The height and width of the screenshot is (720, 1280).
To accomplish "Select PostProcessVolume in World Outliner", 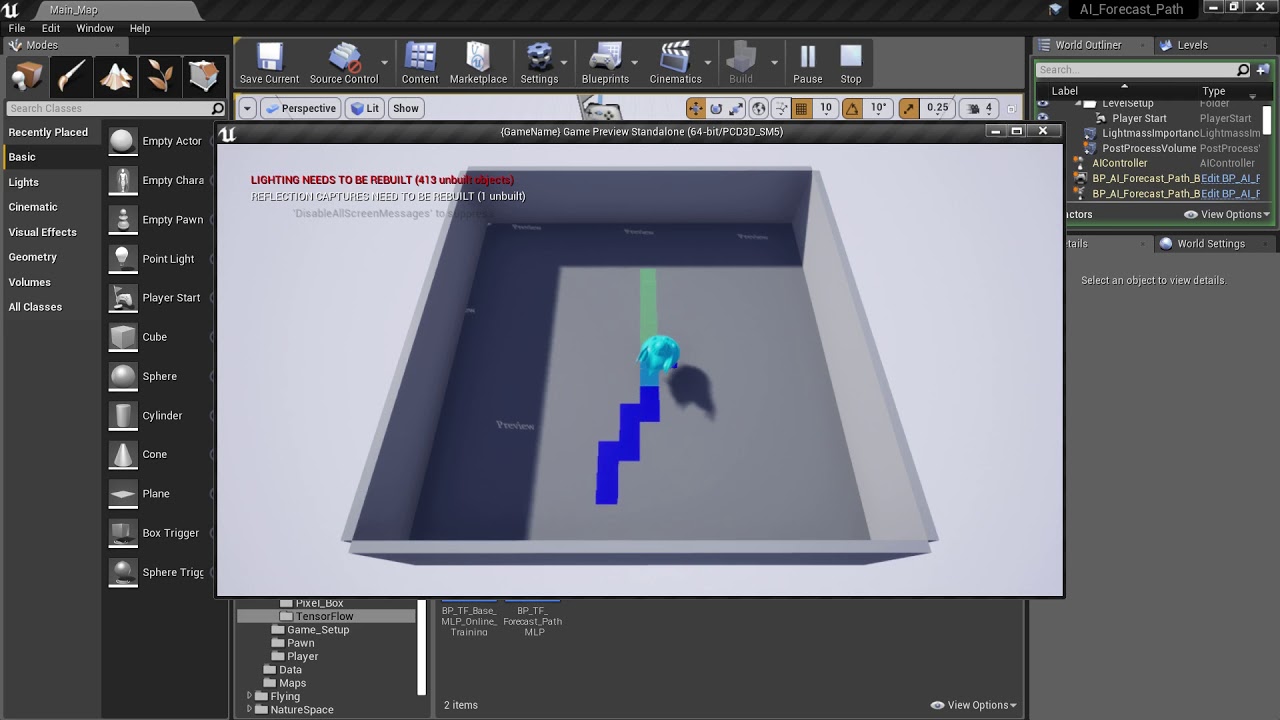I will (x=1149, y=148).
